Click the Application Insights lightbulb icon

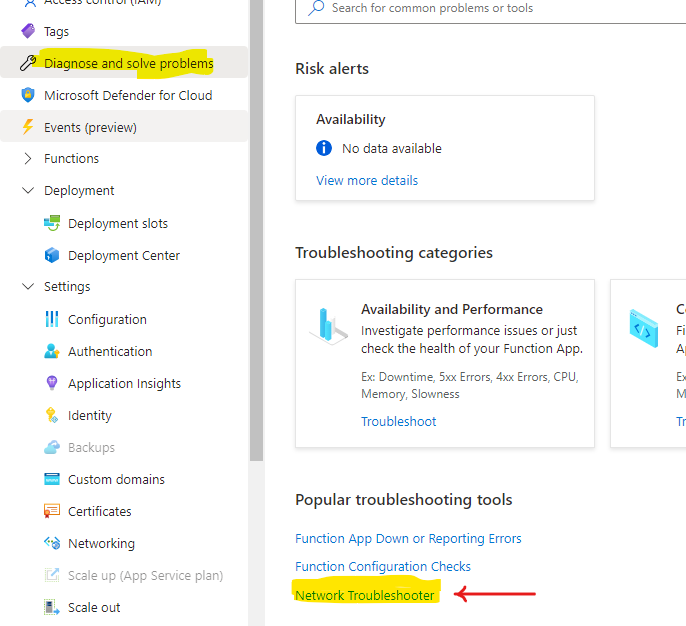pyautogui.click(x=52, y=383)
